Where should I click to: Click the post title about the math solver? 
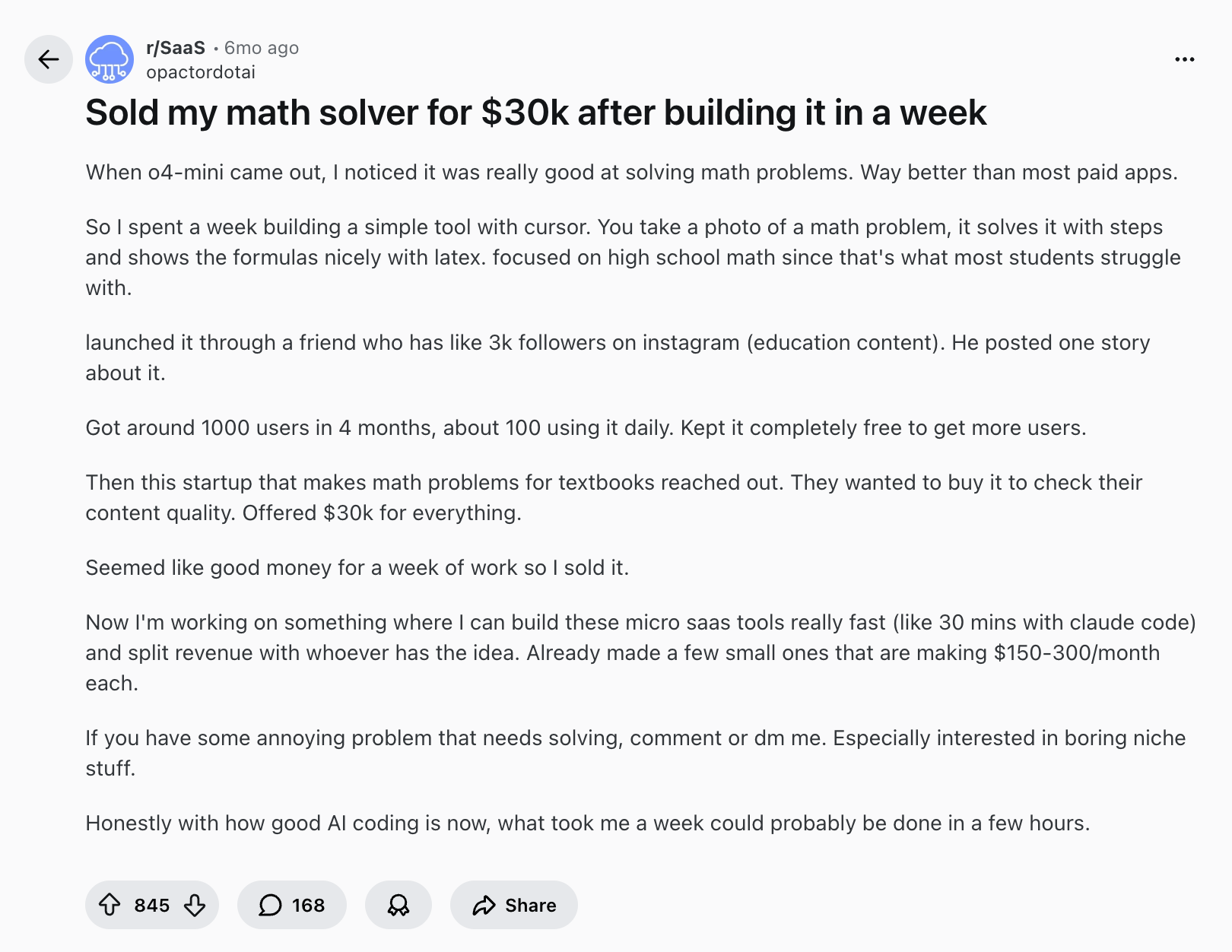[536, 113]
